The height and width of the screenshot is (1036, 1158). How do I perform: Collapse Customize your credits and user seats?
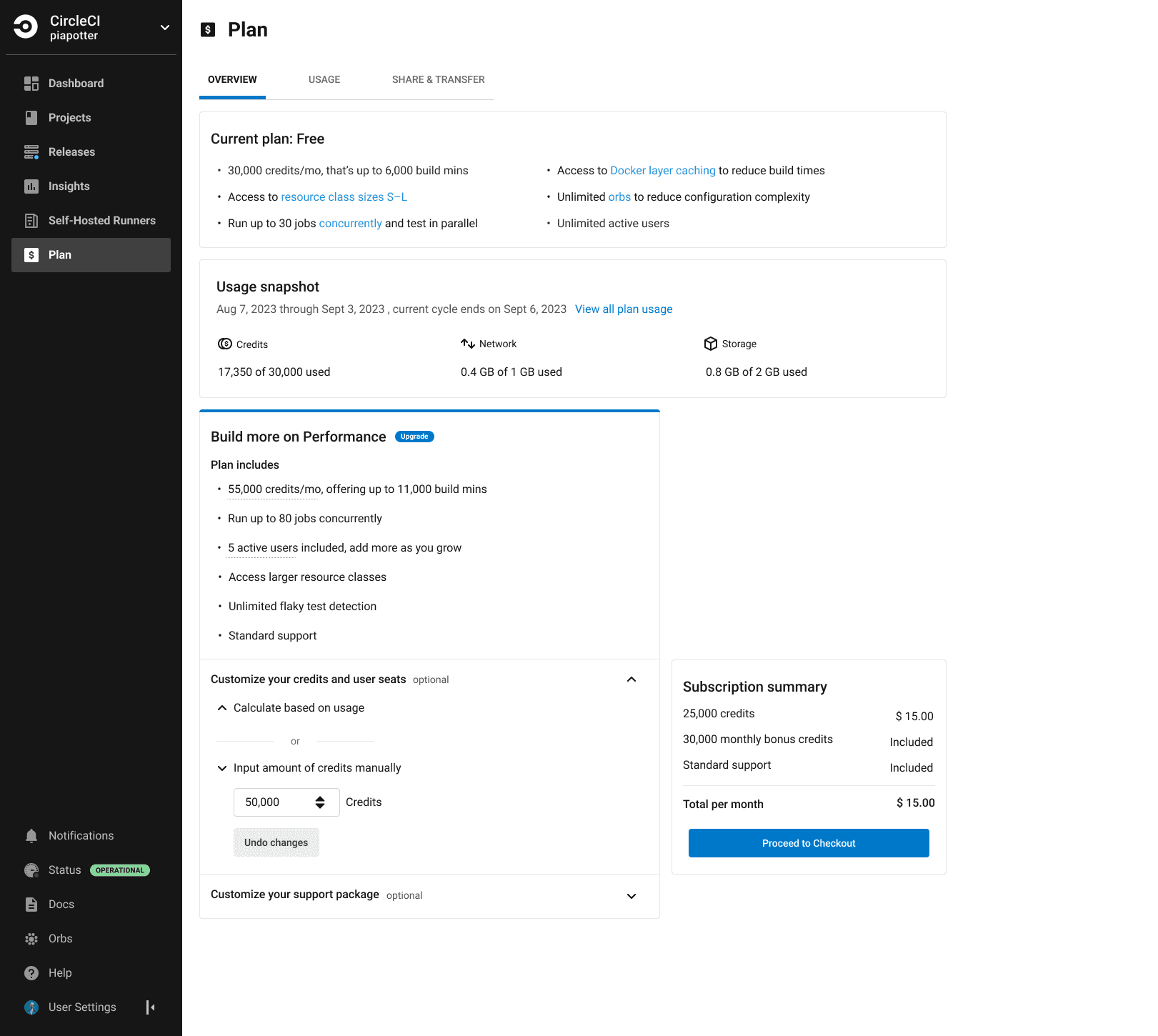click(632, 679)
